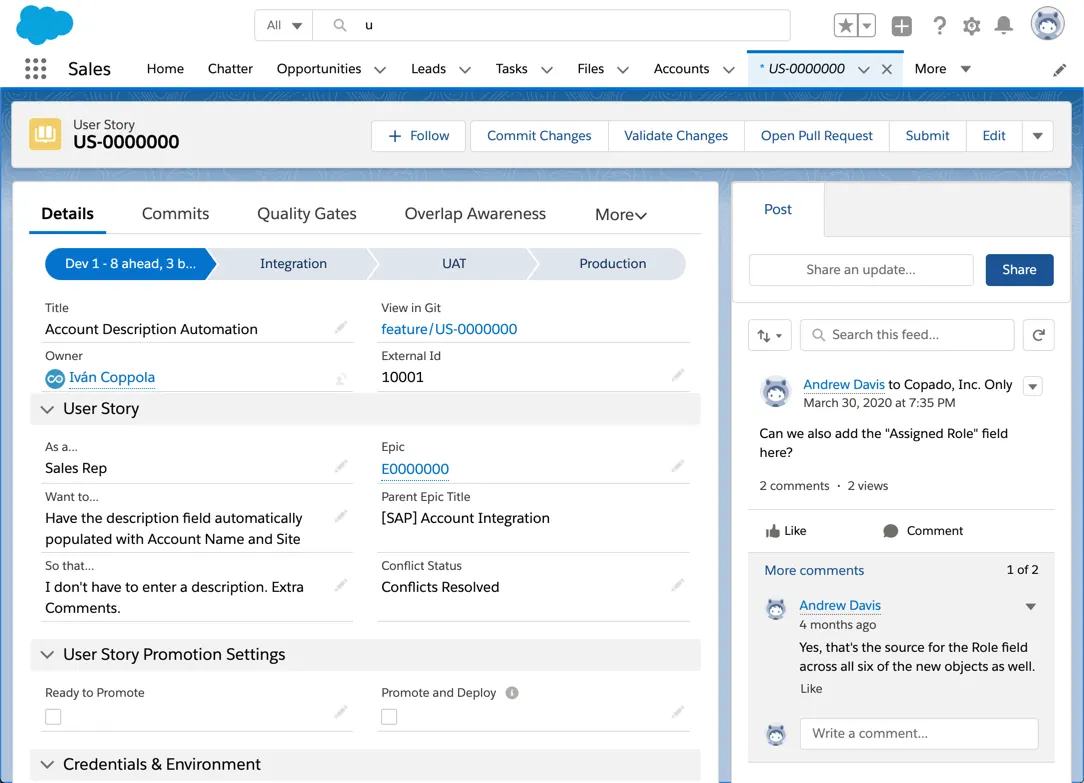
Task: Open the user profile avatar menu
Action: 1047,24
